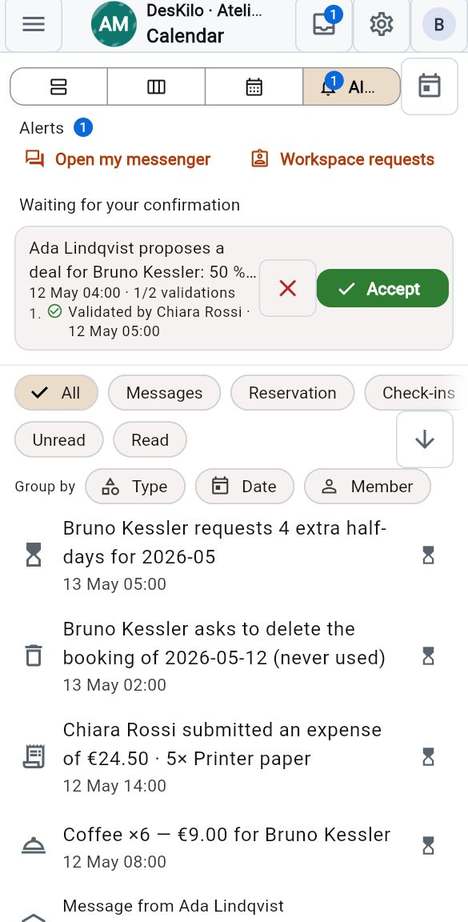Open the hamburger navigation menu

tap(34, 24)
